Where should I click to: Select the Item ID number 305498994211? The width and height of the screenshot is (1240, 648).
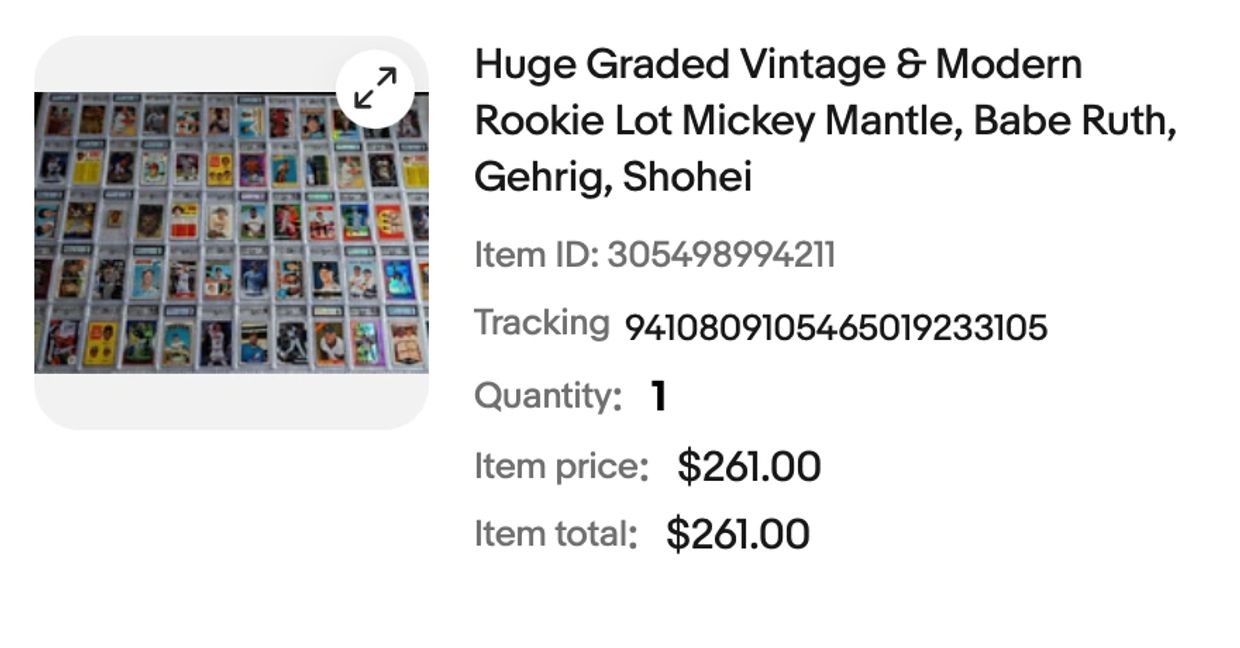click(720, 256)
